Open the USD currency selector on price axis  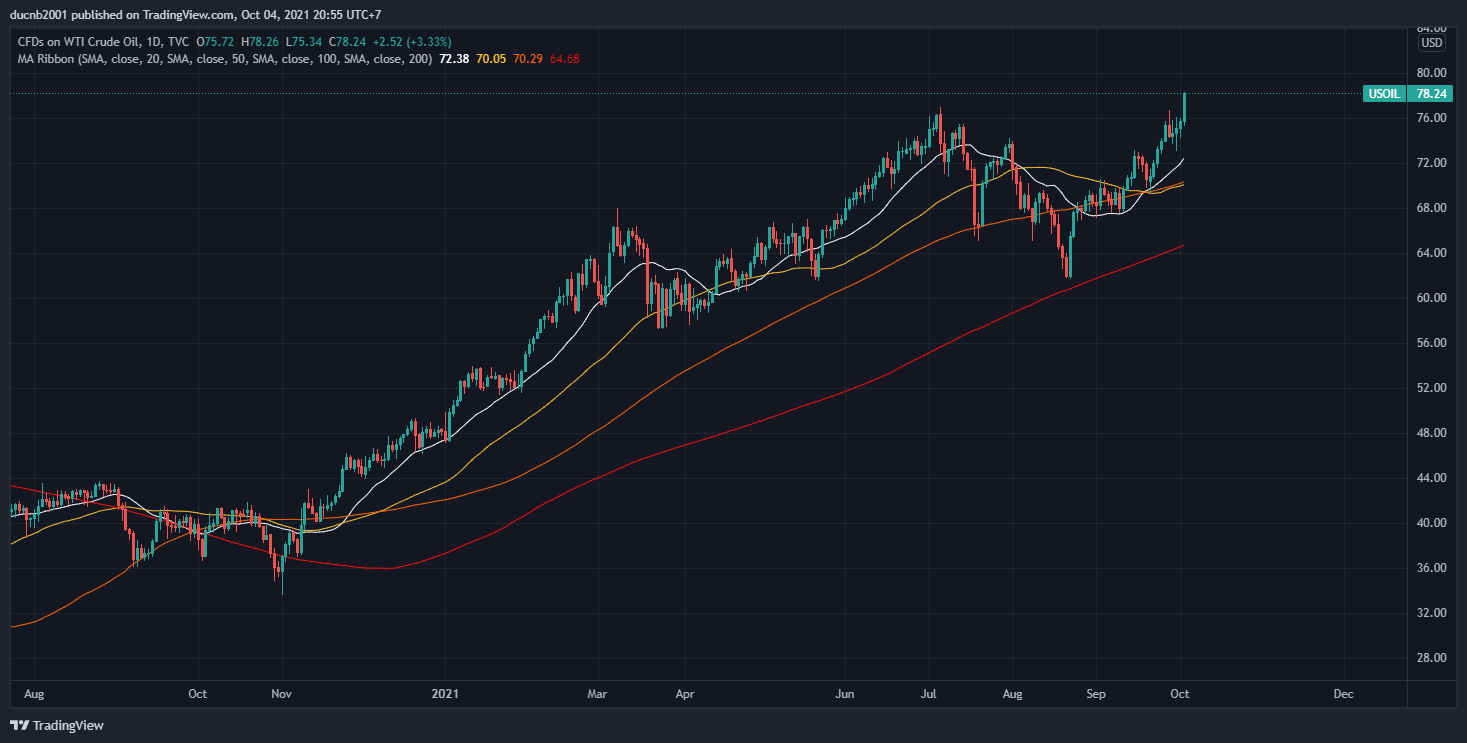tap(1432, 43)
